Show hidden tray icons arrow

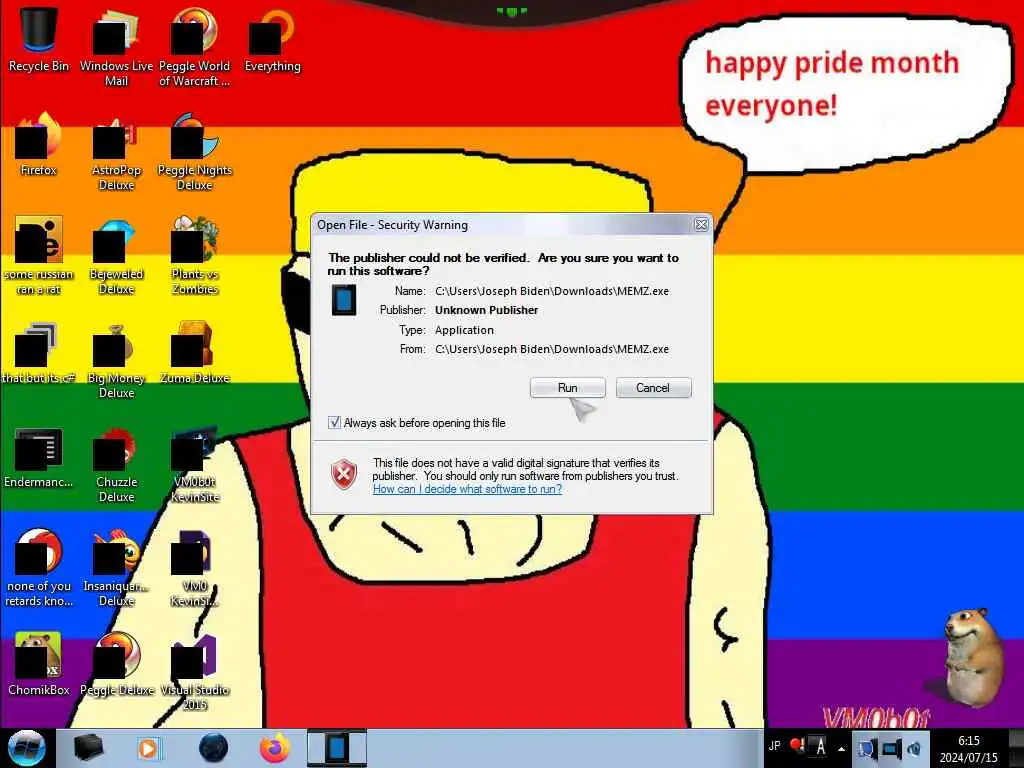842,748
